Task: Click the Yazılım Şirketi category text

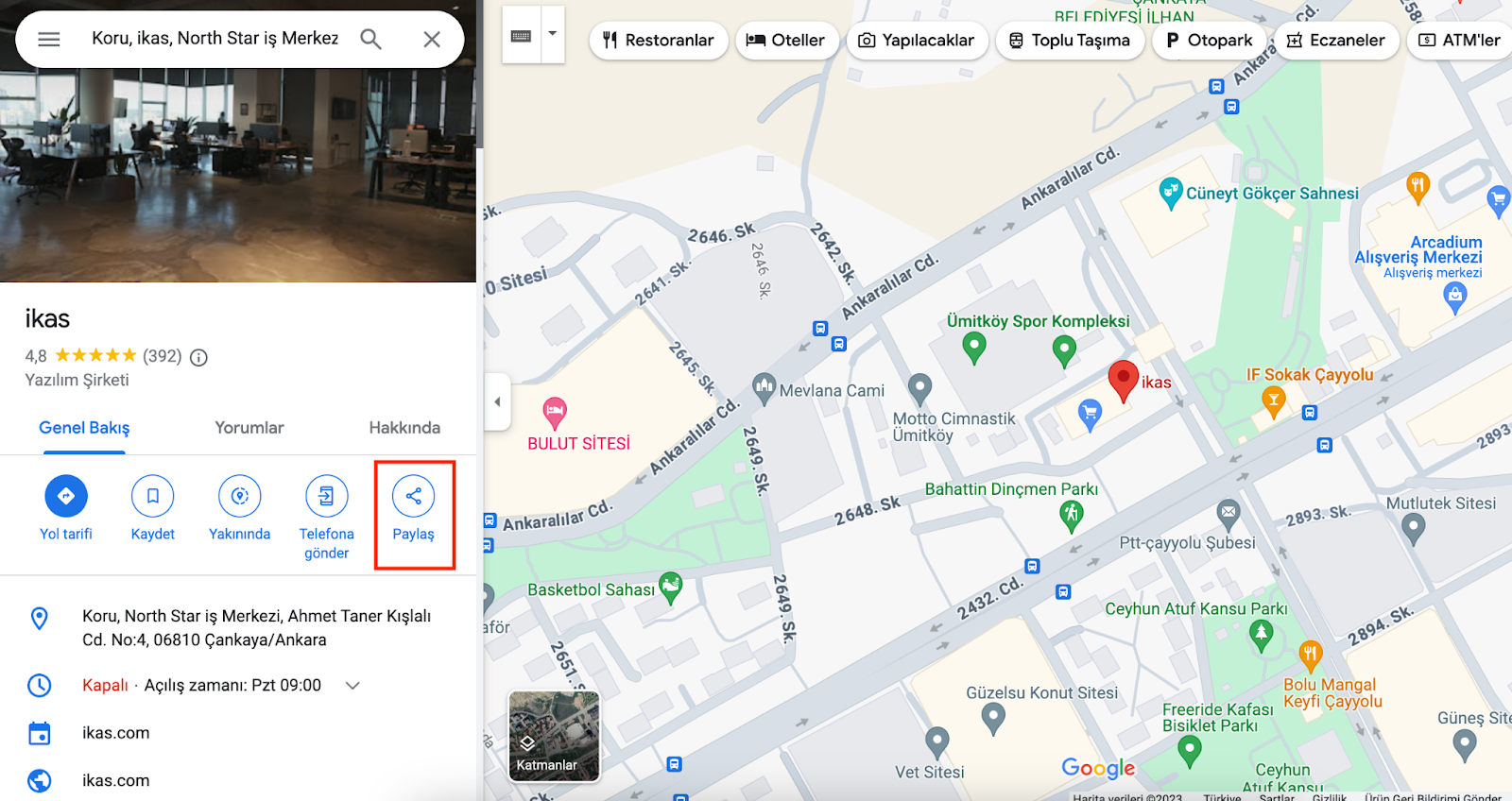Action: click(77, 380)
